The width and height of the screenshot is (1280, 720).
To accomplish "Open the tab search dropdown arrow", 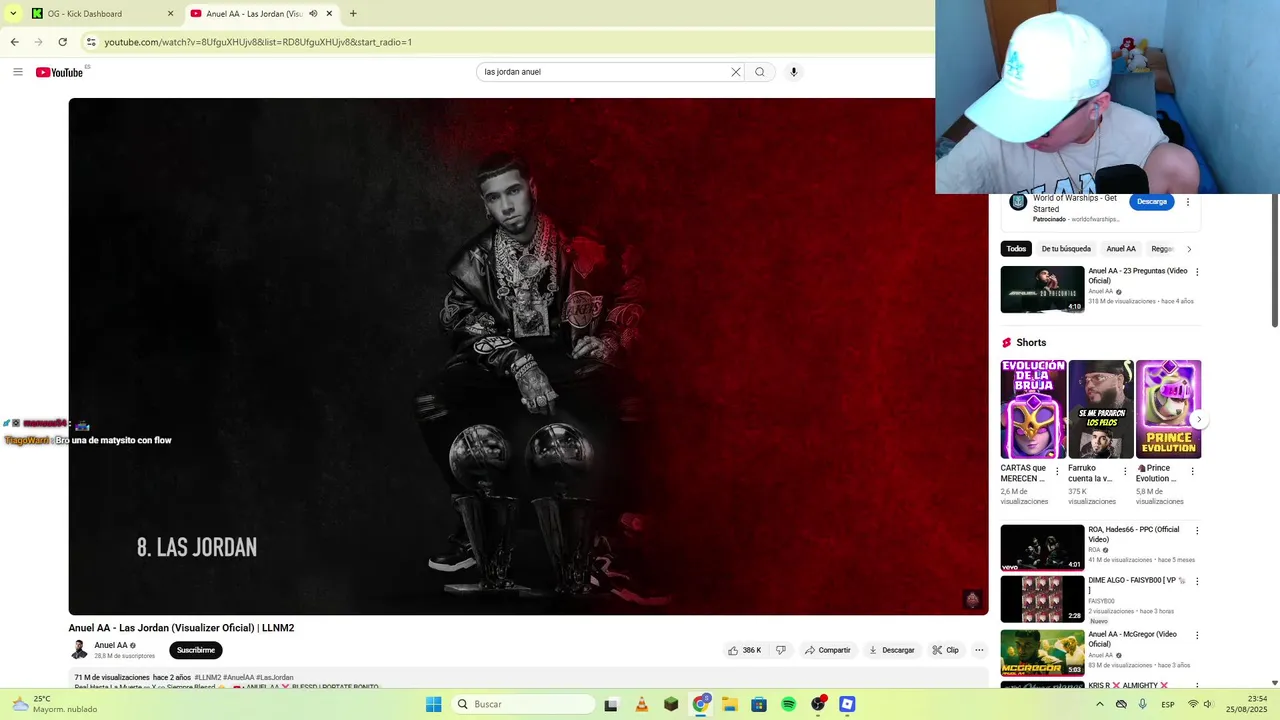I will (13, 14).
